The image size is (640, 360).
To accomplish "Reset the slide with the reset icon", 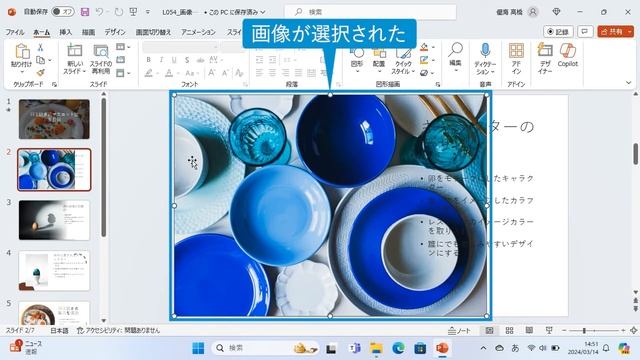I will coord(120,60).
